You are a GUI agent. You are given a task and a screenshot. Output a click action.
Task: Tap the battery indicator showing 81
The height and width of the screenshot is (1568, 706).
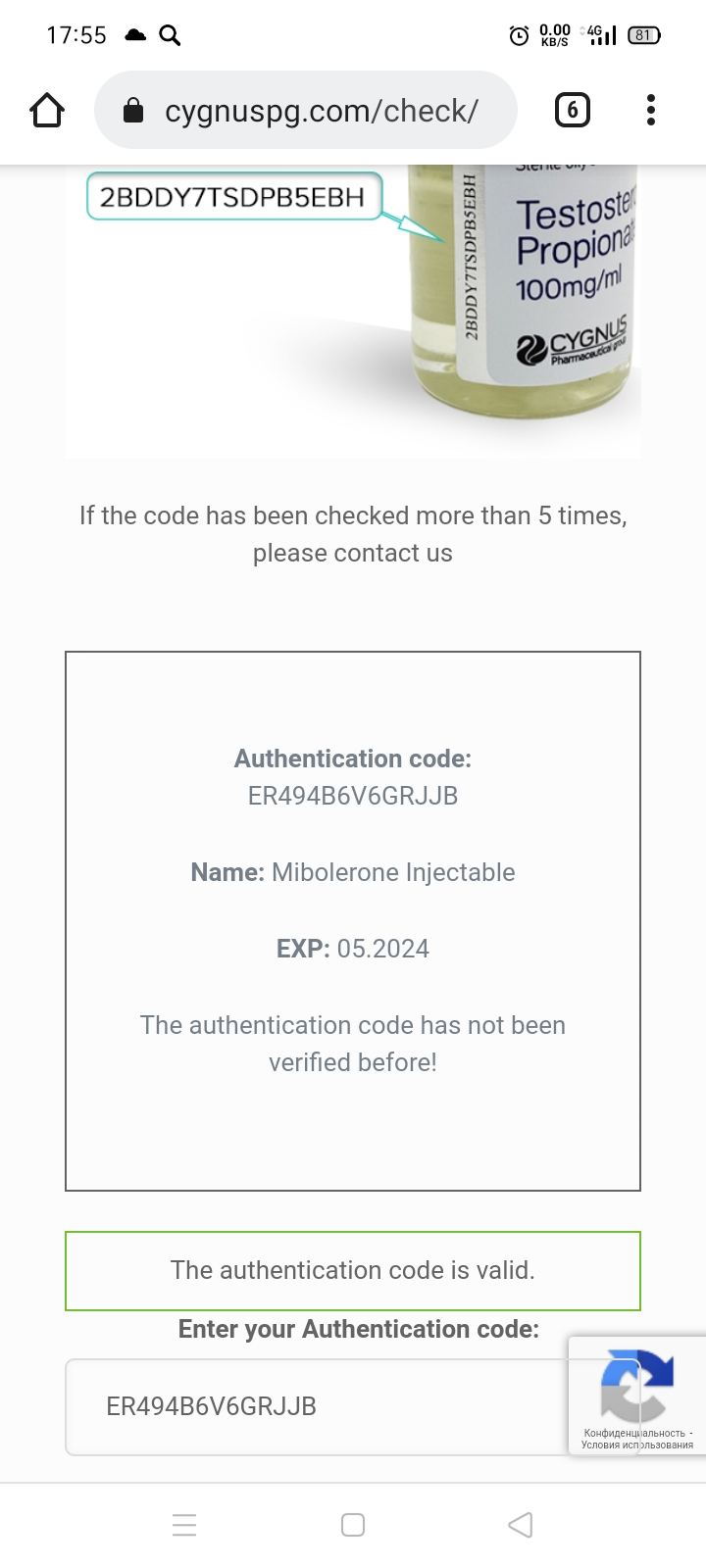[x=644, y=35]
